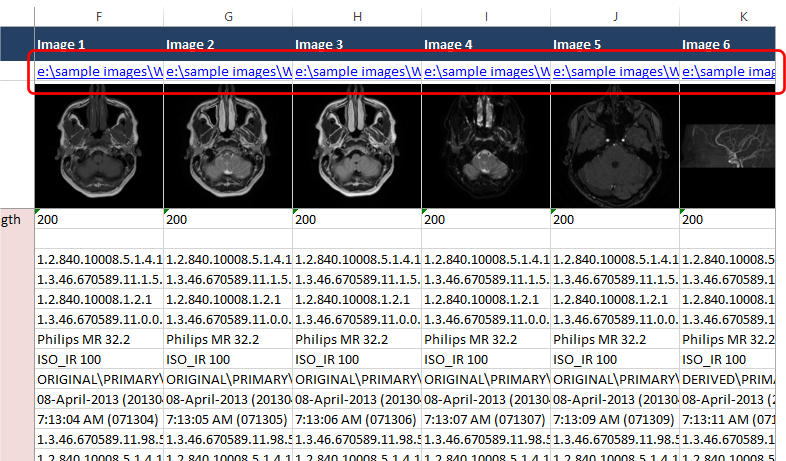Open the file path link under Image 1

[99, 72]
